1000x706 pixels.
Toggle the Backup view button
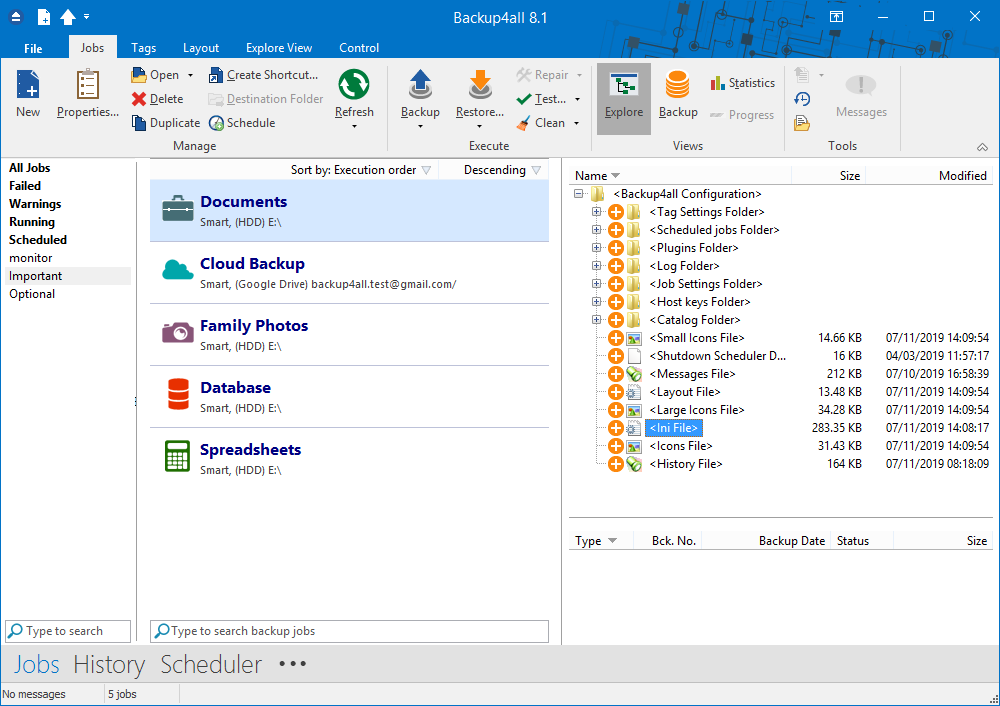(678, 94)
